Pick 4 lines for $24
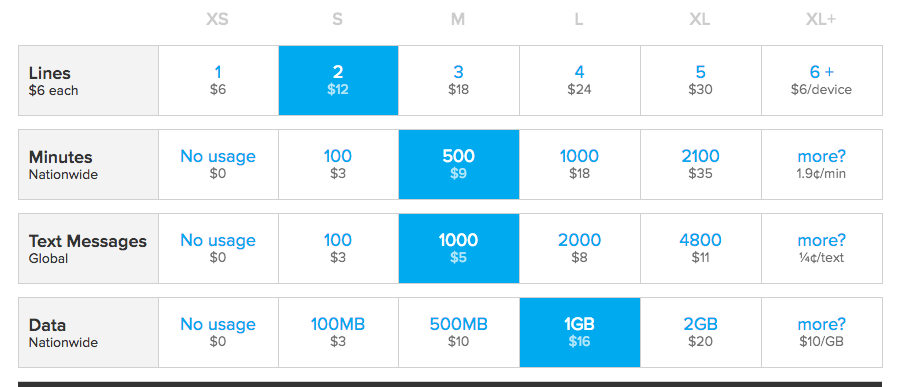906x387 pixels. coord(580,80)
